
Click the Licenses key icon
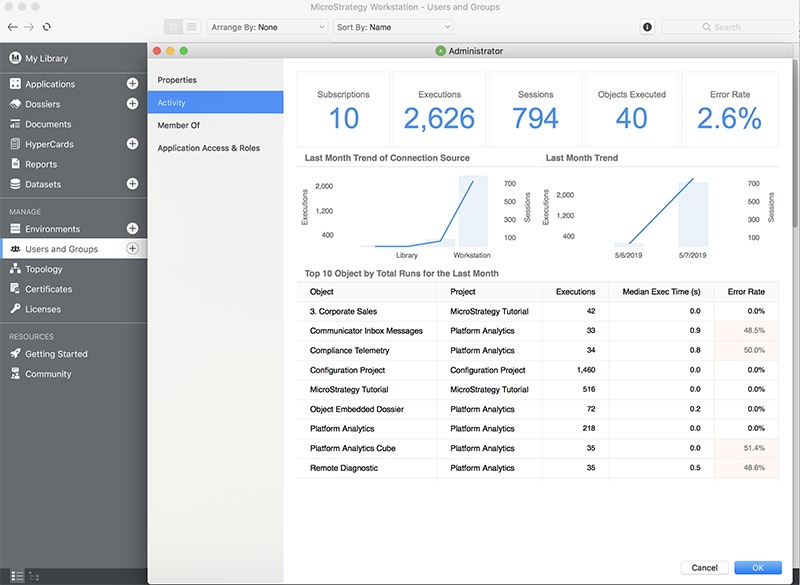click(15, 309)
